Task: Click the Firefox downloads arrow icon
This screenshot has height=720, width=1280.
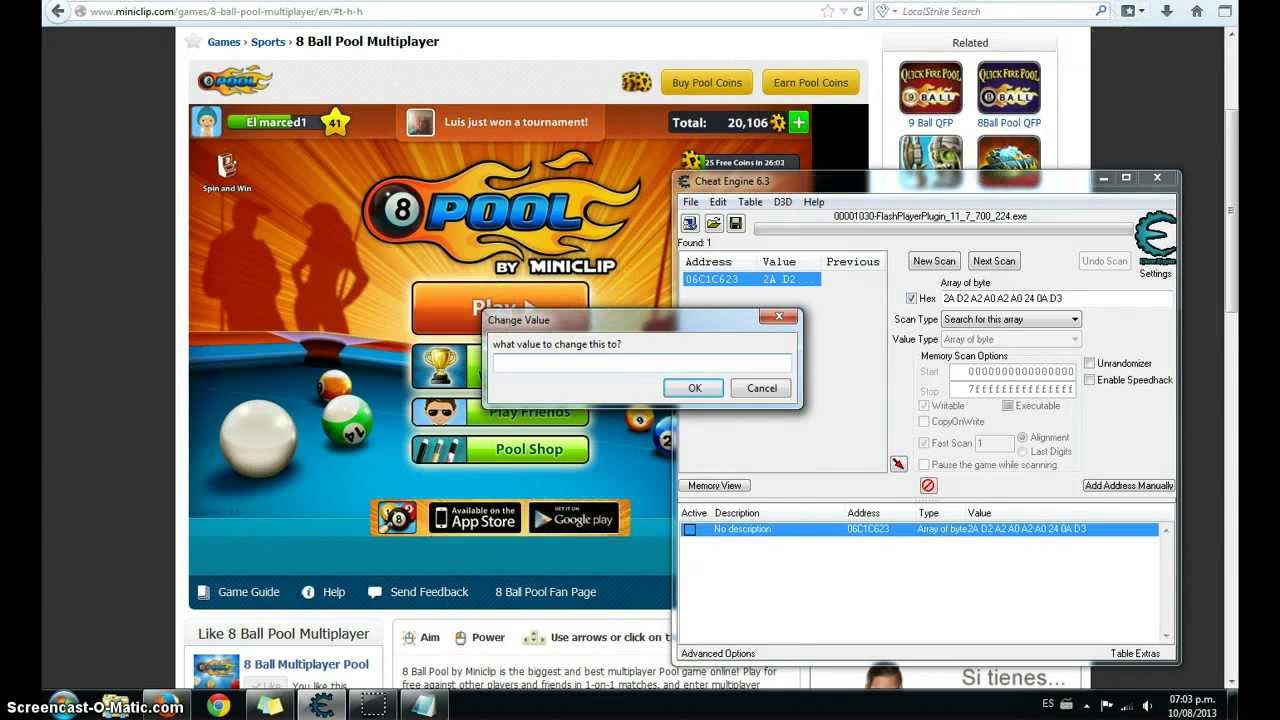Action: (1167, 11)
